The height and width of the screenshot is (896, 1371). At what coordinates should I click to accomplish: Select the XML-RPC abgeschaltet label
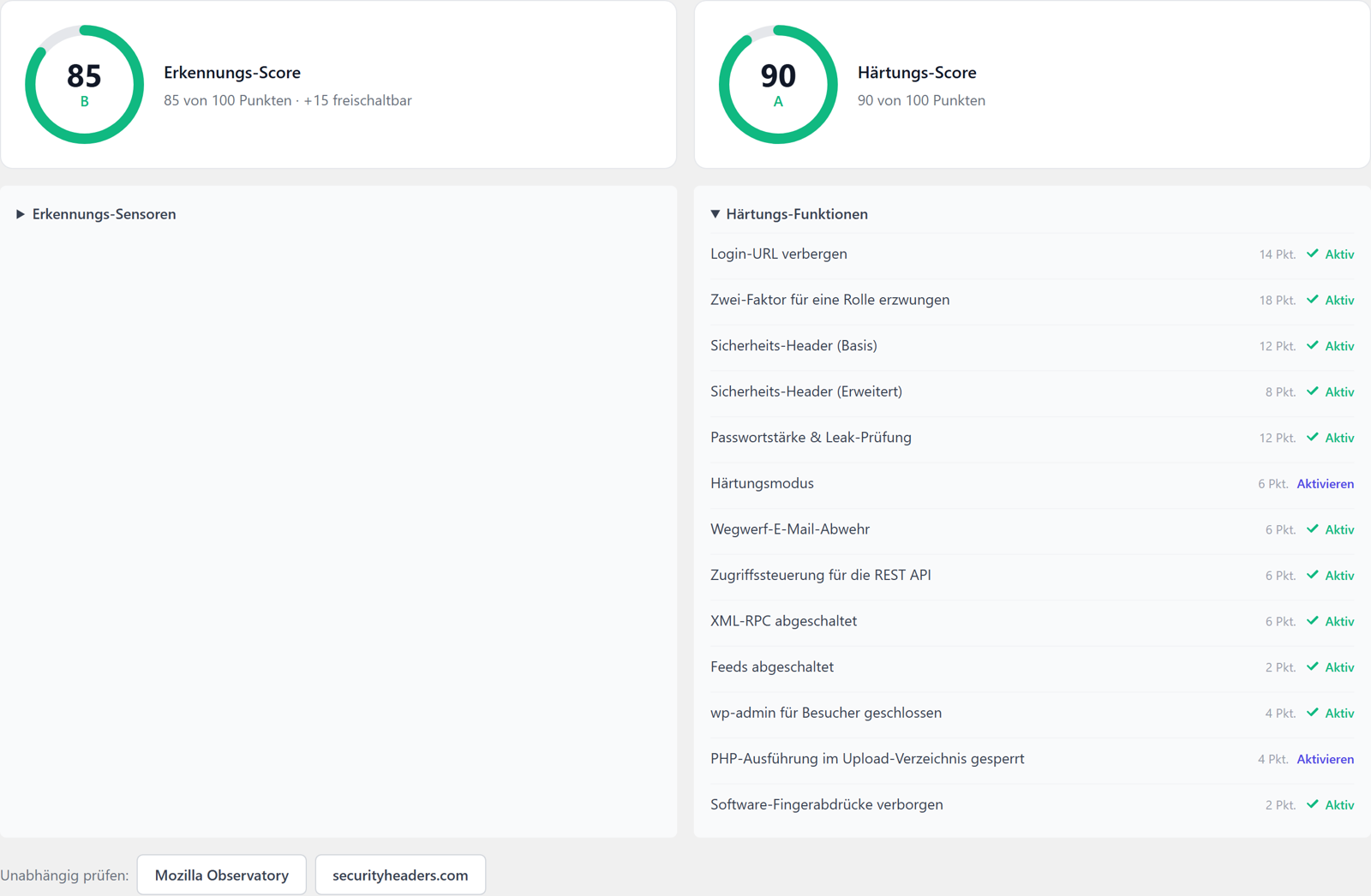[783, 621]
